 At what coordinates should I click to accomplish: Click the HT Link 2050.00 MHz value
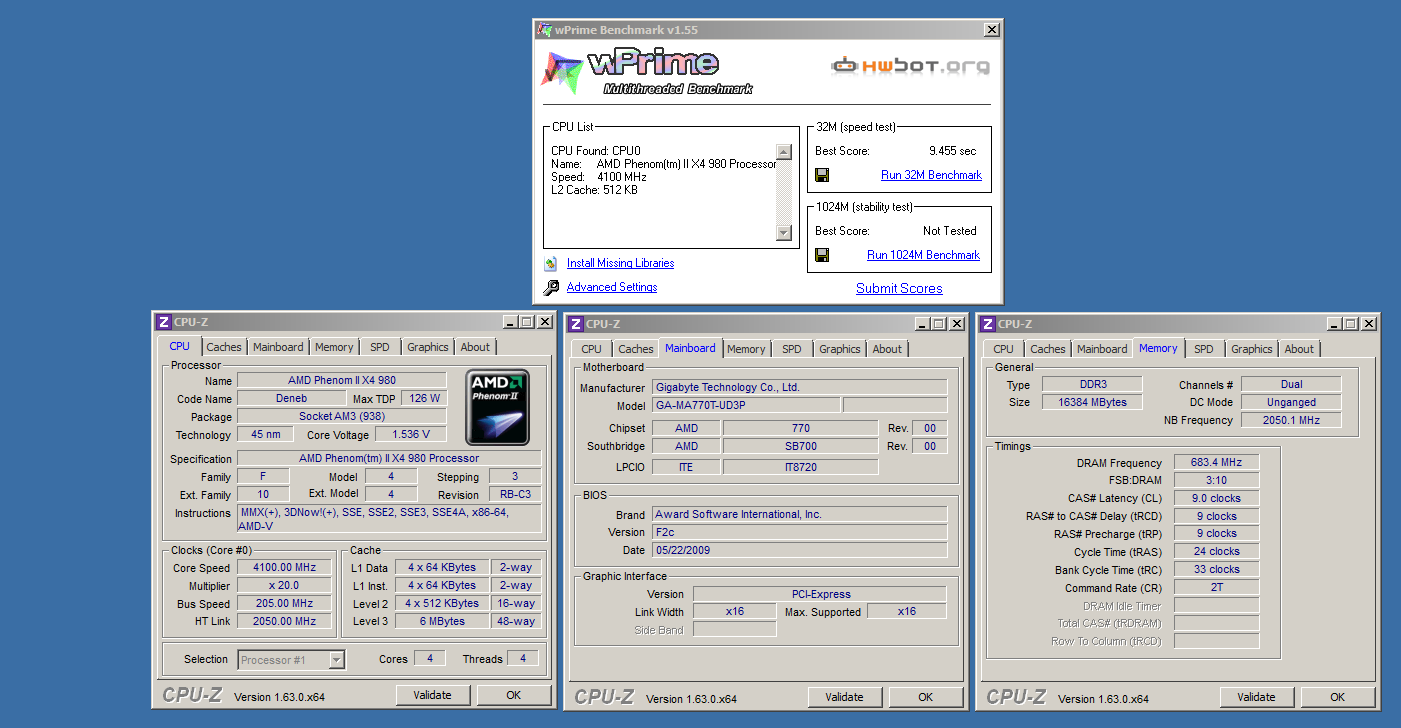[284, 621]
